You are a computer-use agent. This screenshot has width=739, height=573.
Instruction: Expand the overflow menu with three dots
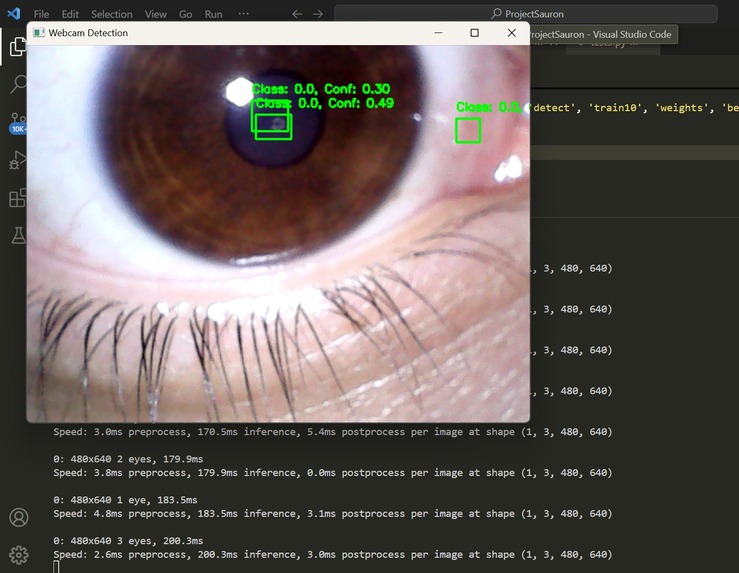pos(244,14)
